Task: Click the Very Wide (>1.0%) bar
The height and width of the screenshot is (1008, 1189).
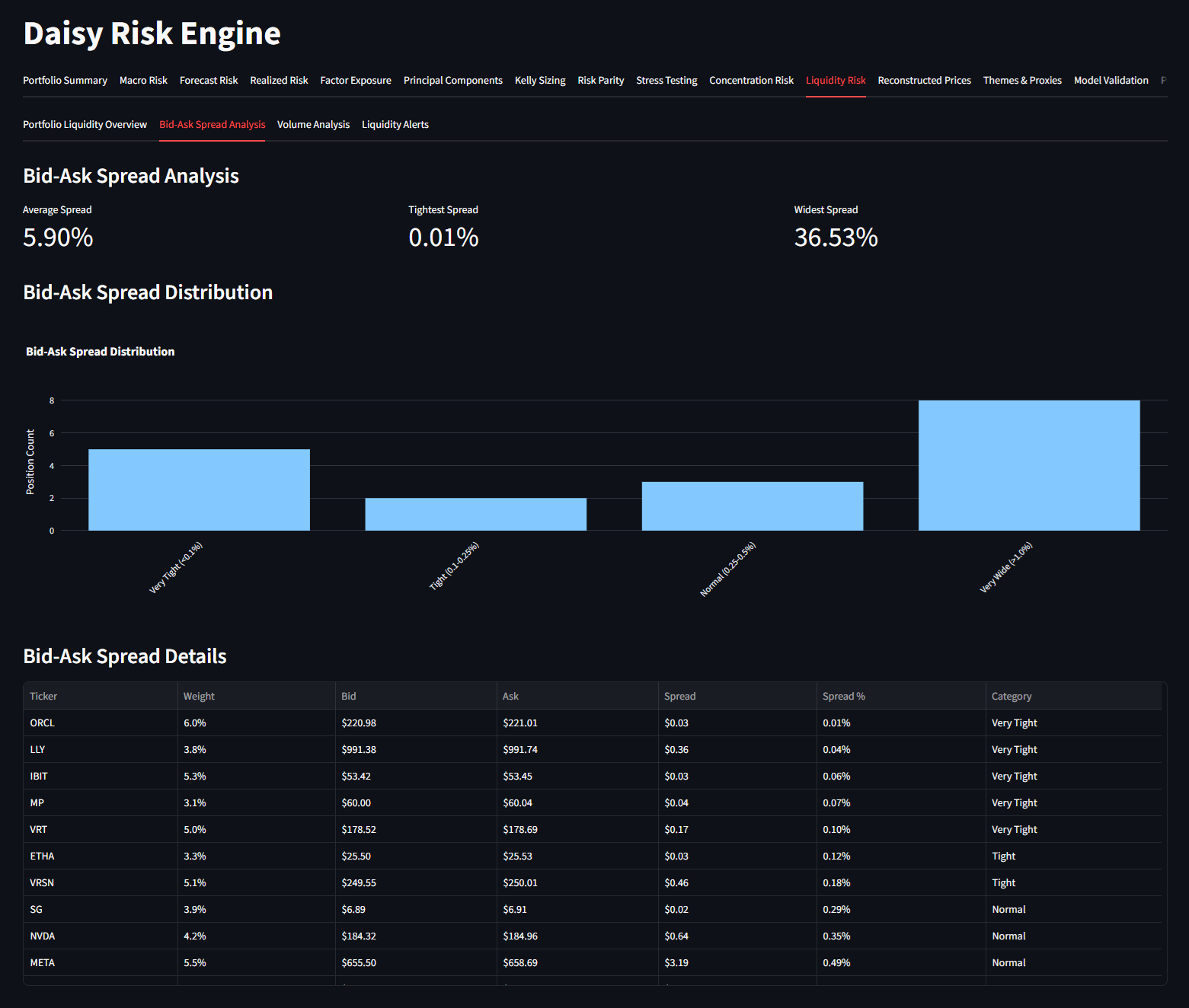Action: tap(1028, 465)
